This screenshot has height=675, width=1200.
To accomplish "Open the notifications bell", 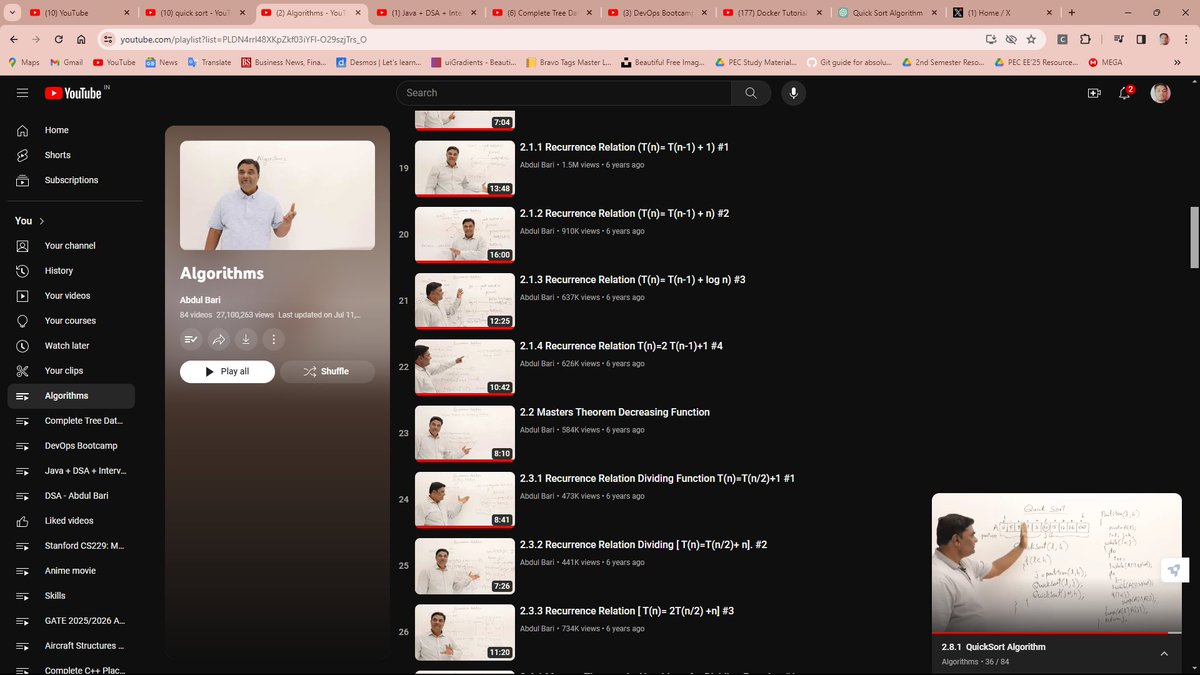I will click(x=1126, y=93).
